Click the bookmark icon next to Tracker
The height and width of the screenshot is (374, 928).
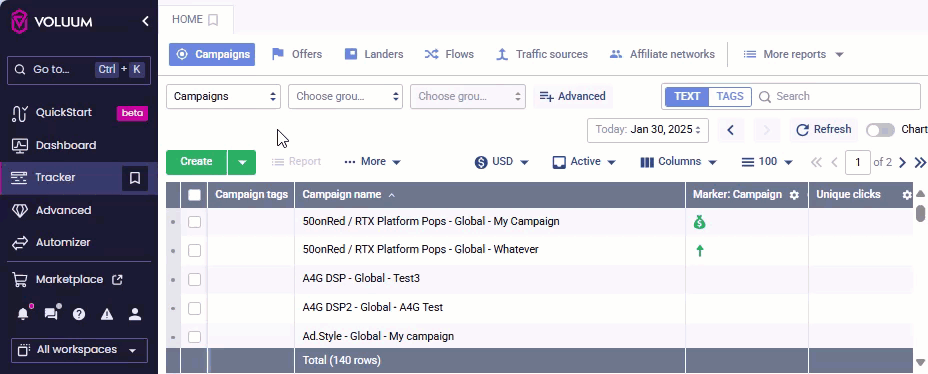coord(135,178)
